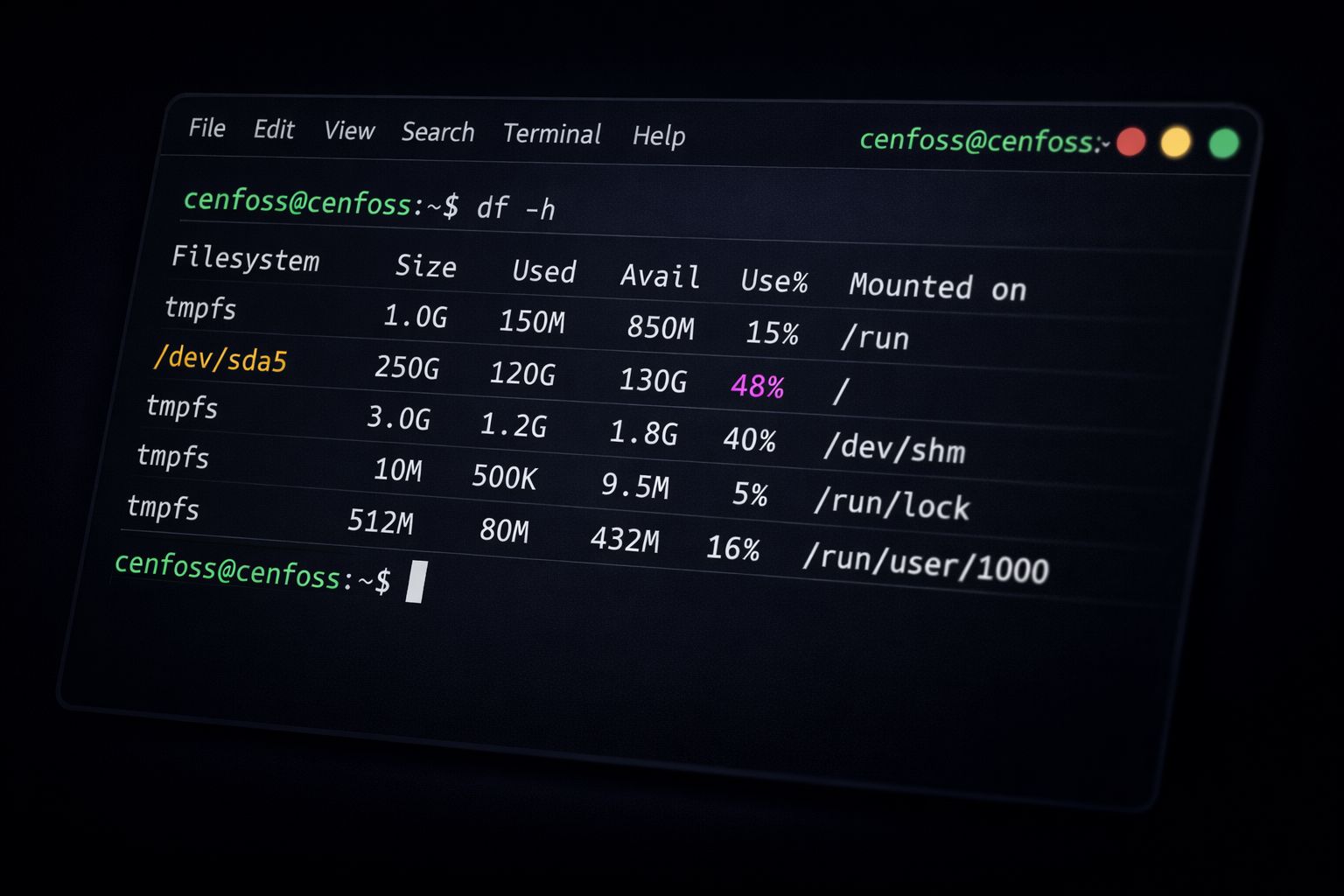
Task: Open the File menu
Action: (x=206, y=128)
